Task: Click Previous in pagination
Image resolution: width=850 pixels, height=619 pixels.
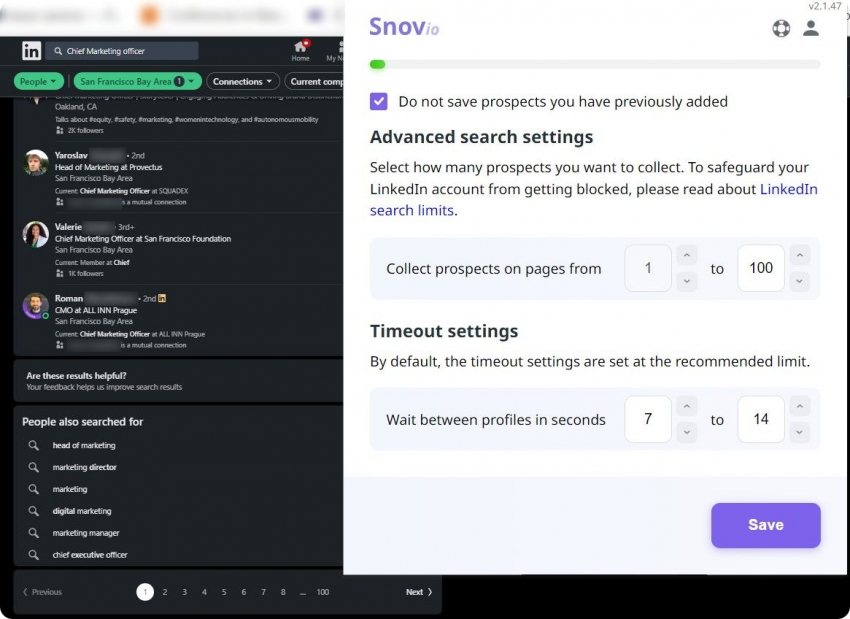Action: (x=42, y=592)
